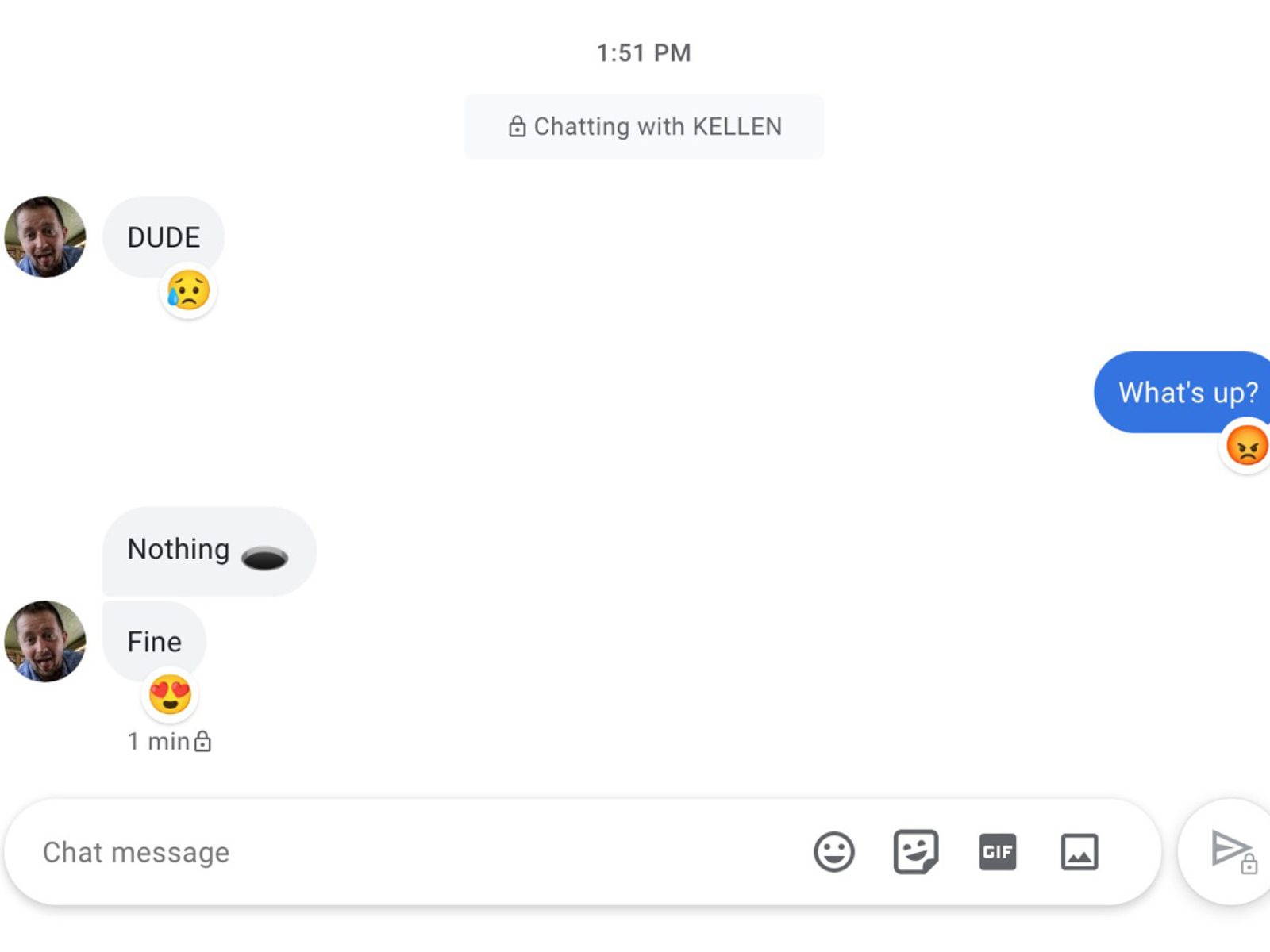Open the sticker picker
The image size is (1270, 952).
click(915, 852)
